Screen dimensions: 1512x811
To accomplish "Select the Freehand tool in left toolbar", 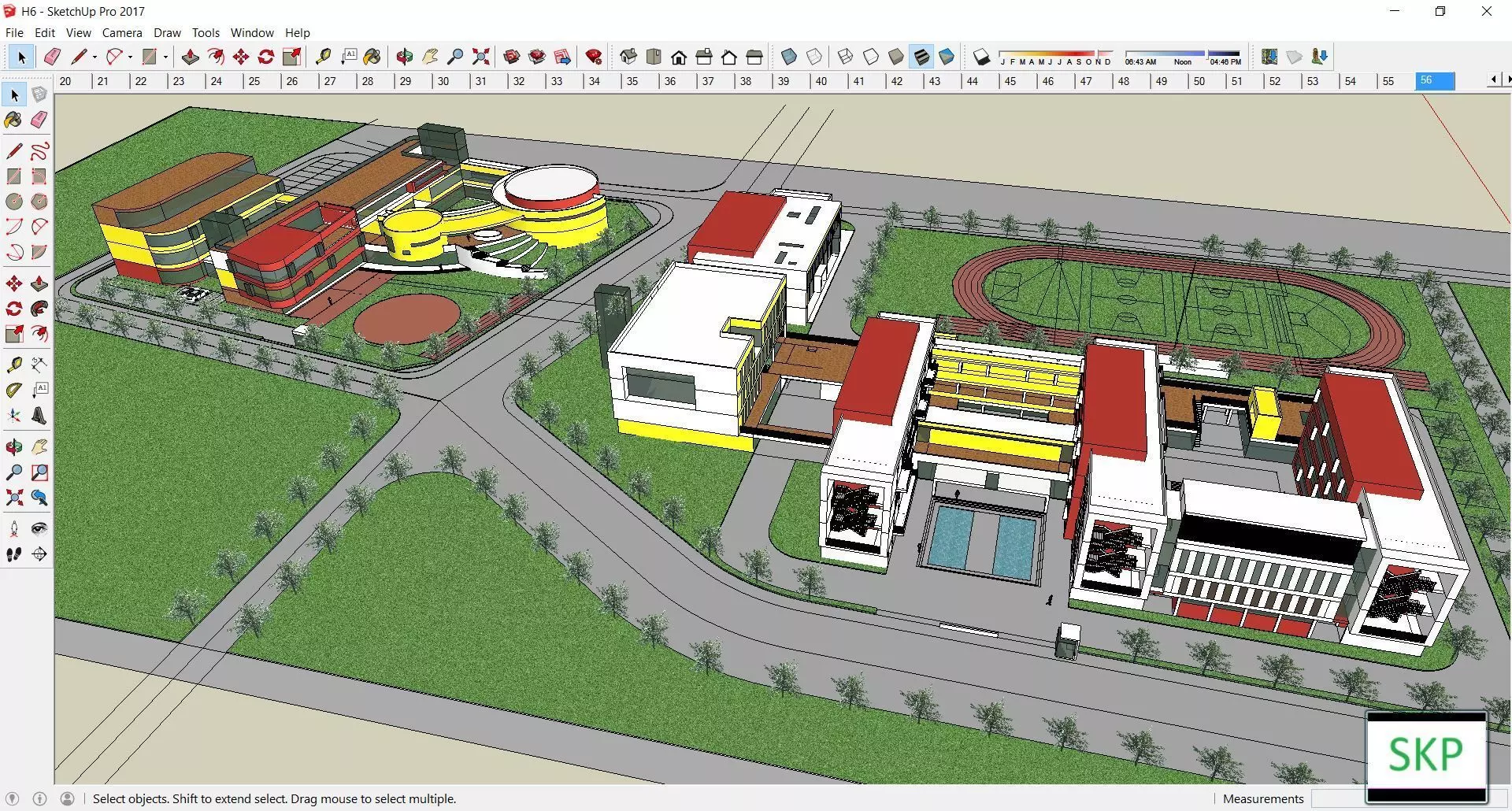I will [39, 151].
